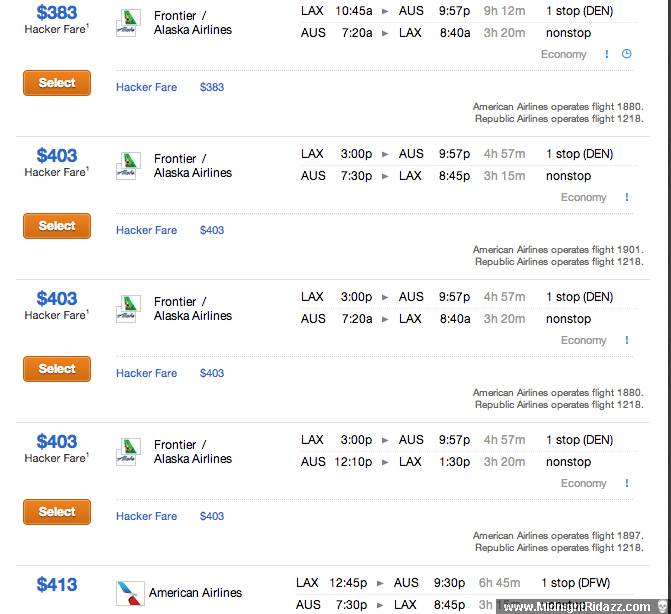Click the exclamation icon for the 7:30p return fare

(x=627, y=197)
